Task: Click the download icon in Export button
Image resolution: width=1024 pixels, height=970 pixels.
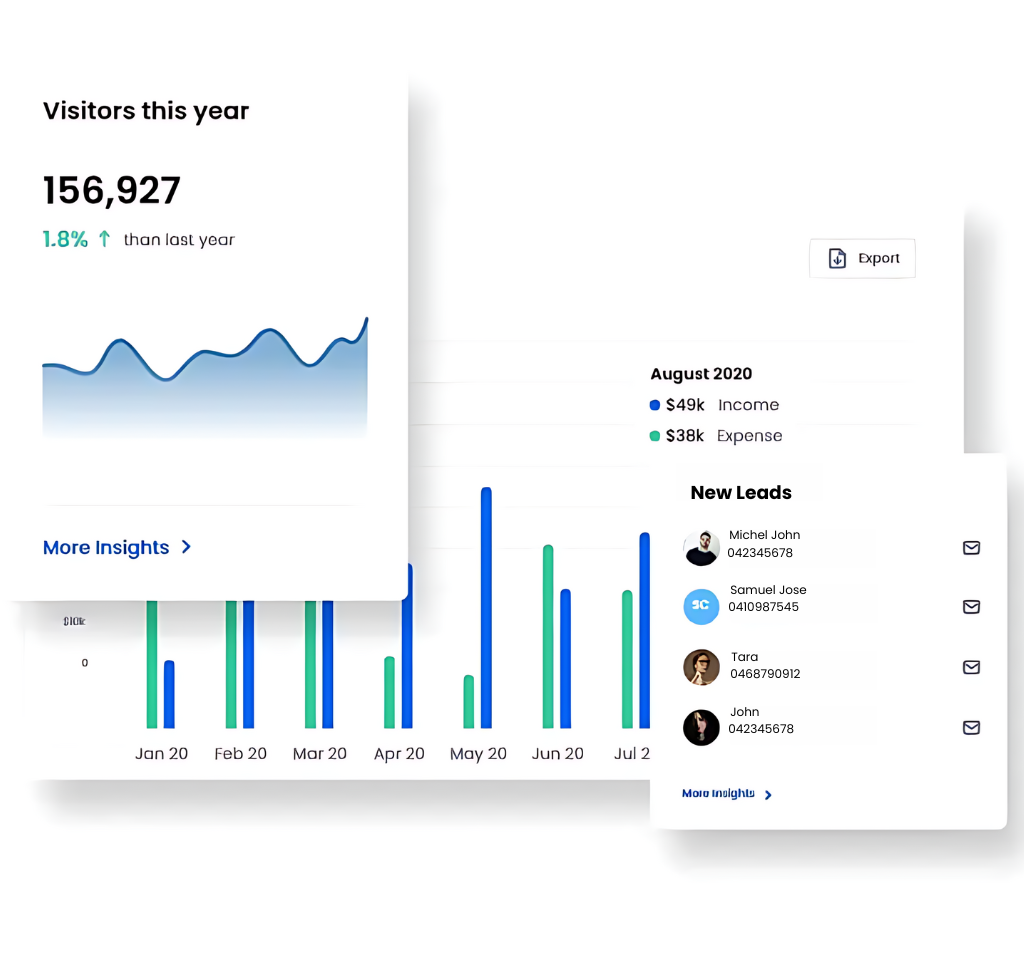Action: pos(838,258)
